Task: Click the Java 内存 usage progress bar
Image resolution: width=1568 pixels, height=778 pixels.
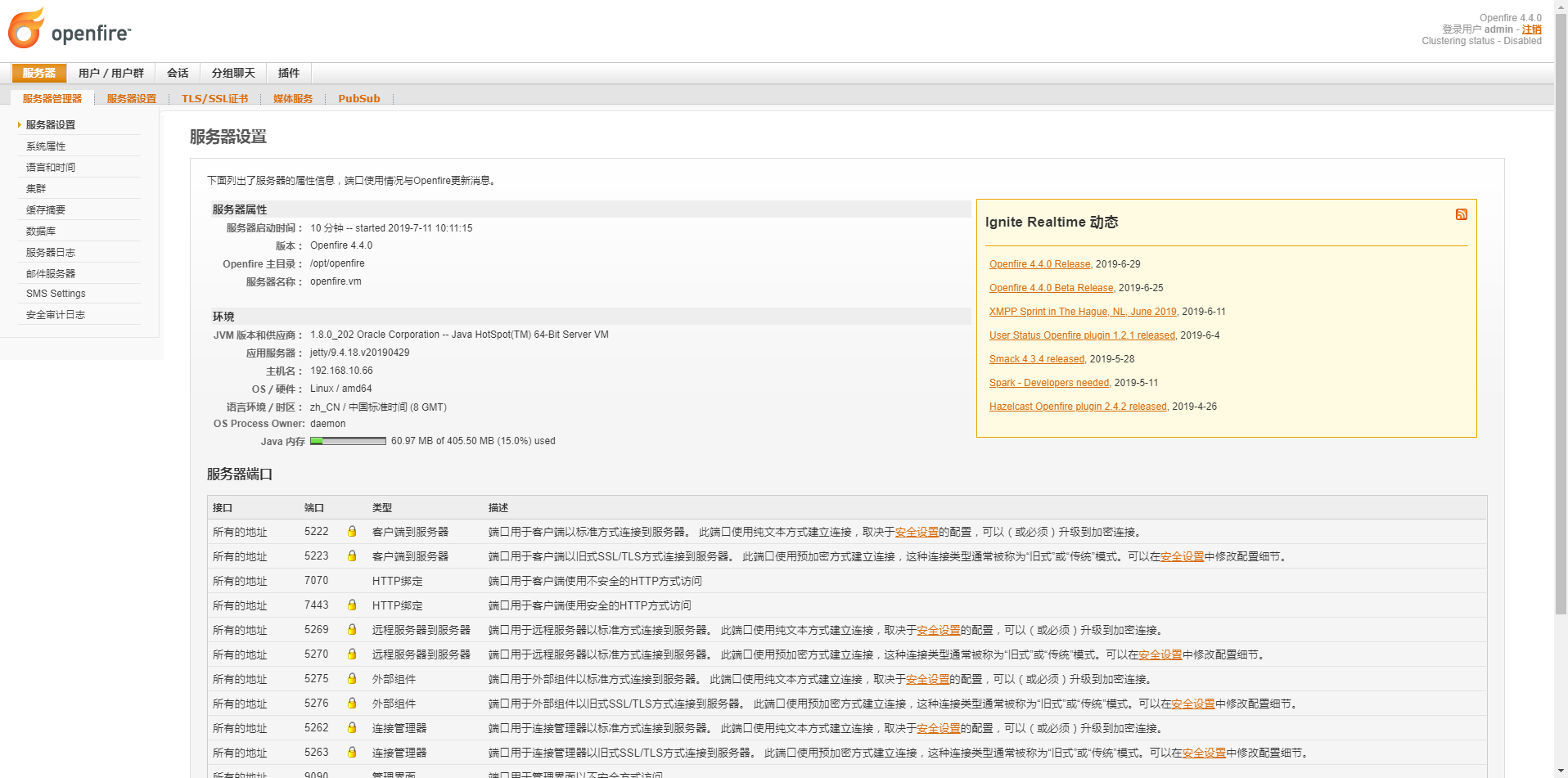Action: tap(348, 441)
